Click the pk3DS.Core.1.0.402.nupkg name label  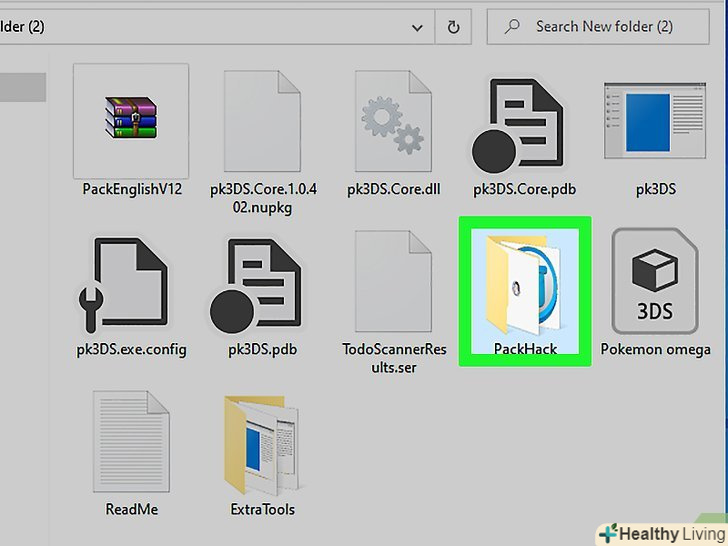point(263,198)
